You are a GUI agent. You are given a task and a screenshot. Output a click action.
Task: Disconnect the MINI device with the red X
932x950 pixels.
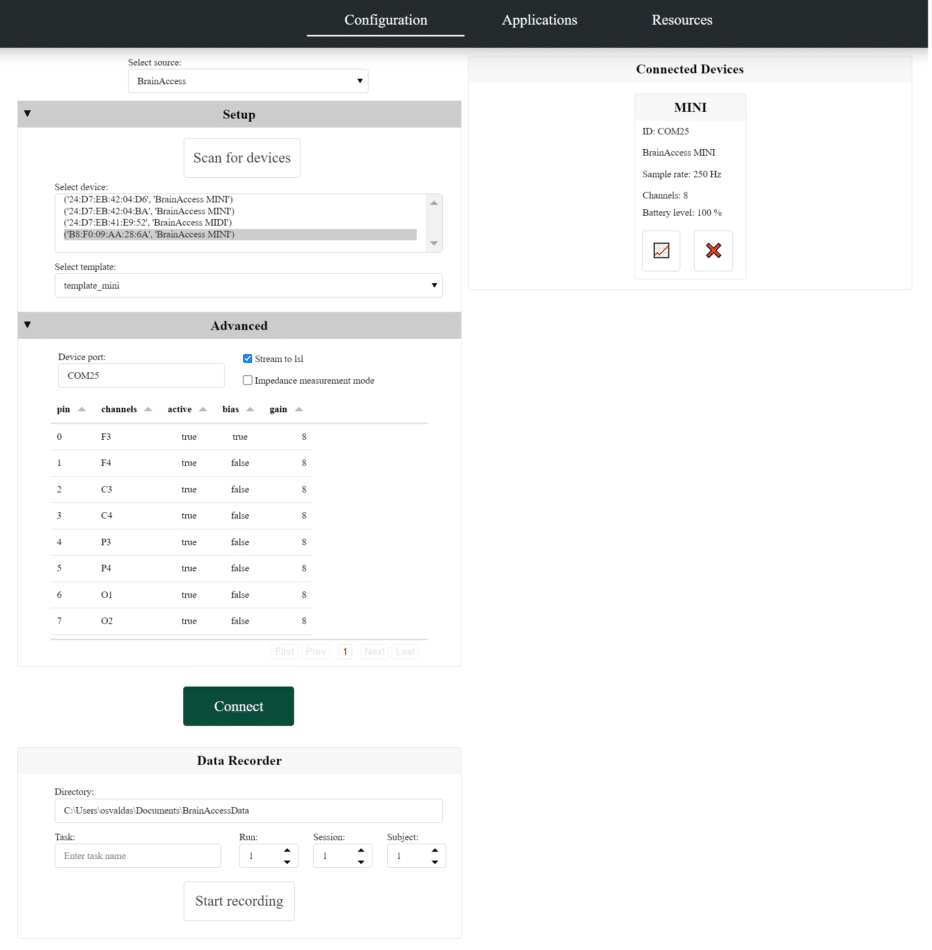point(713,250)
